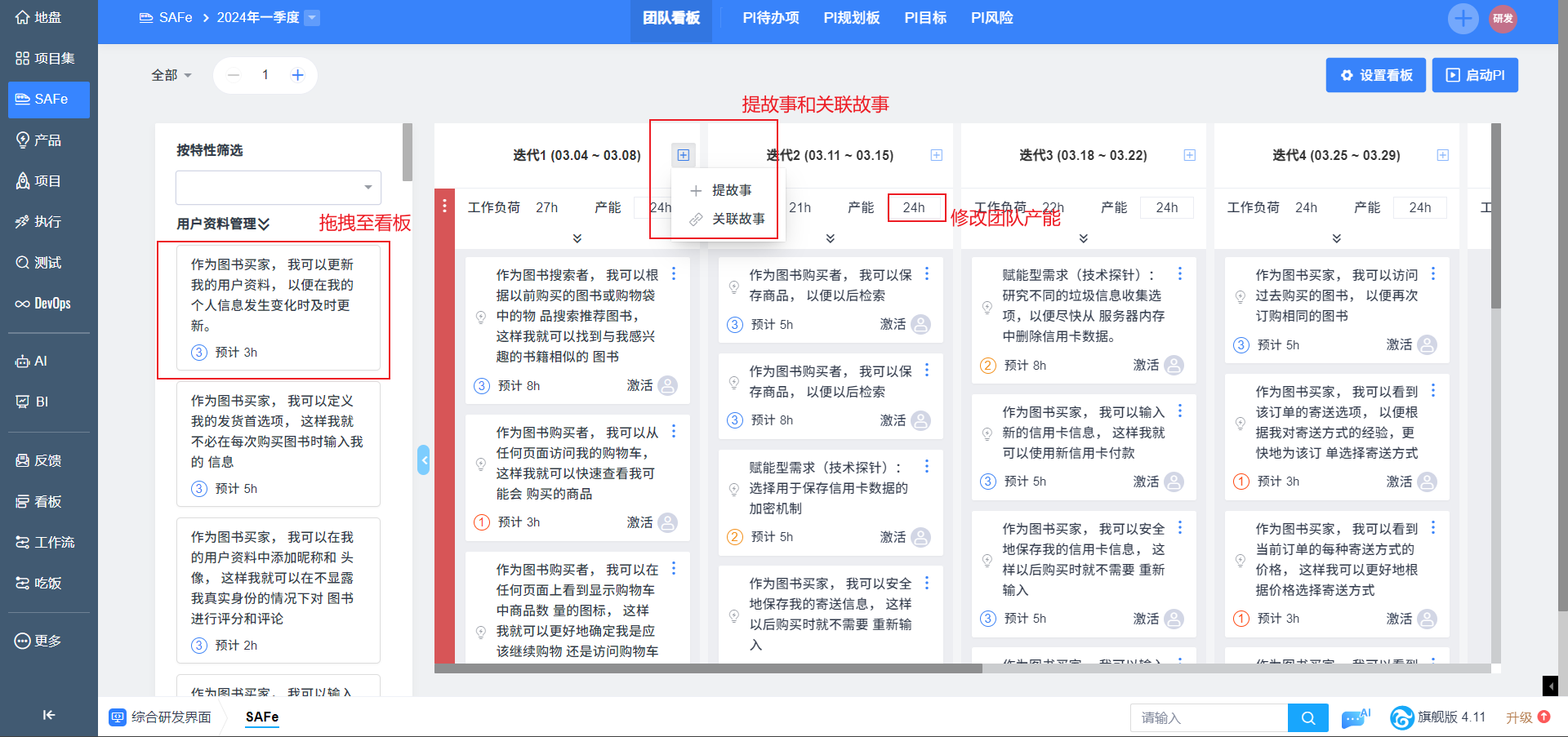Open the AI chat assistant icon
Screen dimensions: 1568x737
click(x=1355, y=718)
